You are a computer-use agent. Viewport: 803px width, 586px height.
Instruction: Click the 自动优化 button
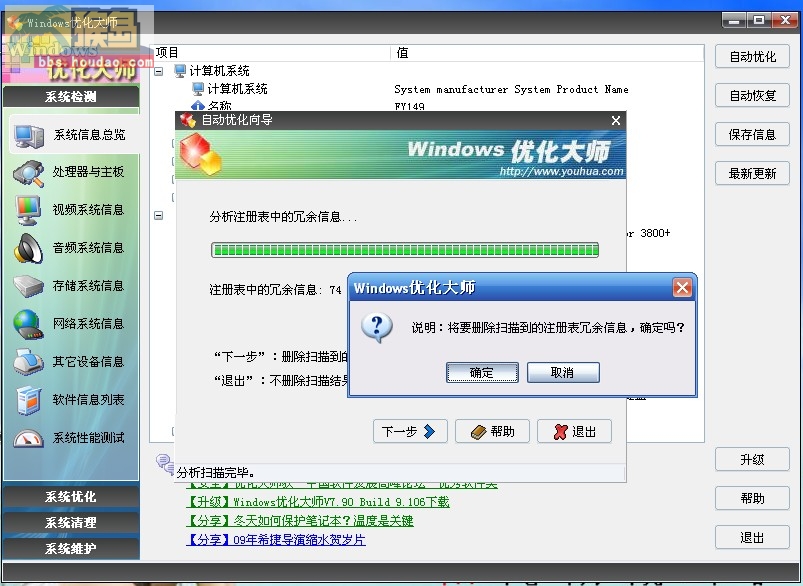click(752, 56)
